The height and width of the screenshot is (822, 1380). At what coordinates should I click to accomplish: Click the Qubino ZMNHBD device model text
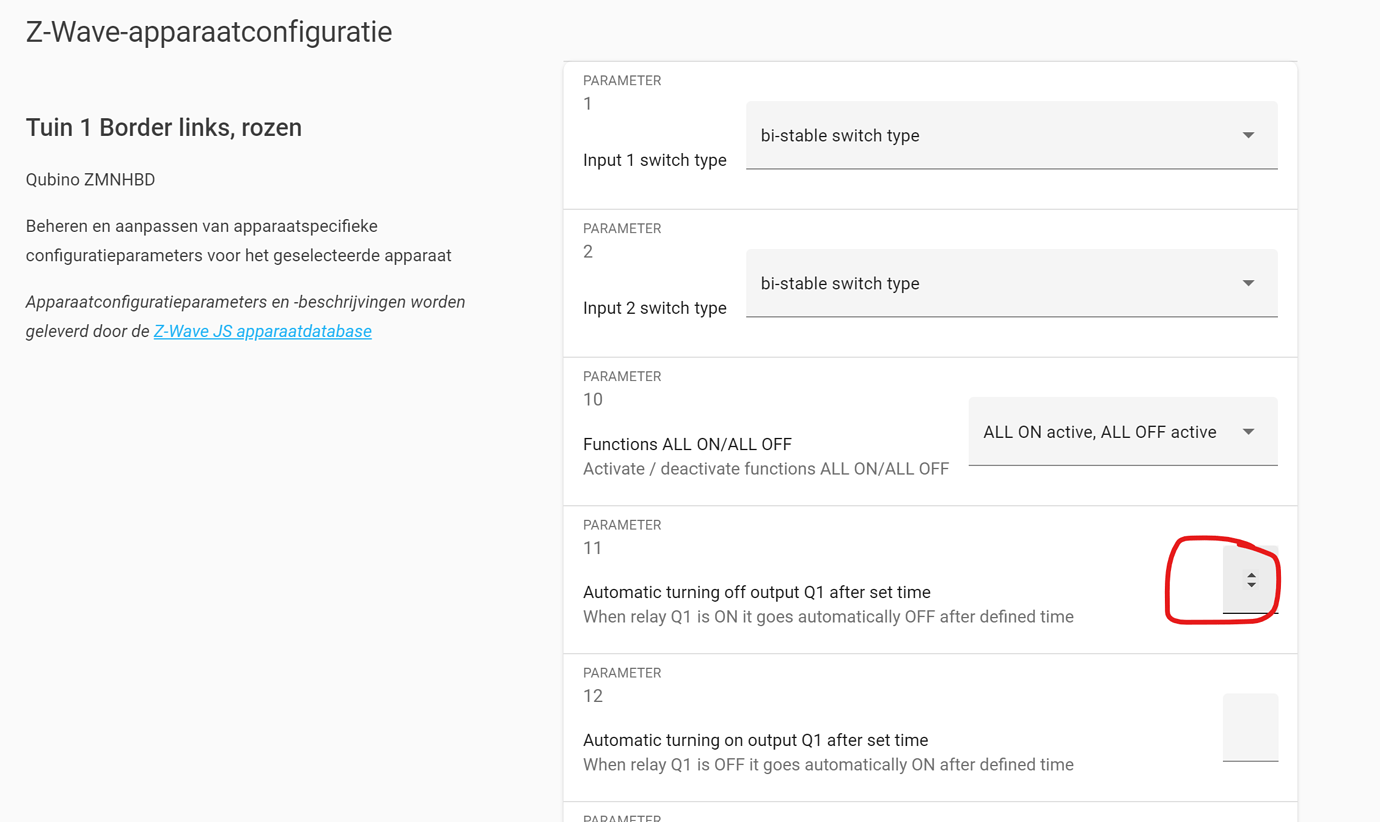(x=90, y=179)
